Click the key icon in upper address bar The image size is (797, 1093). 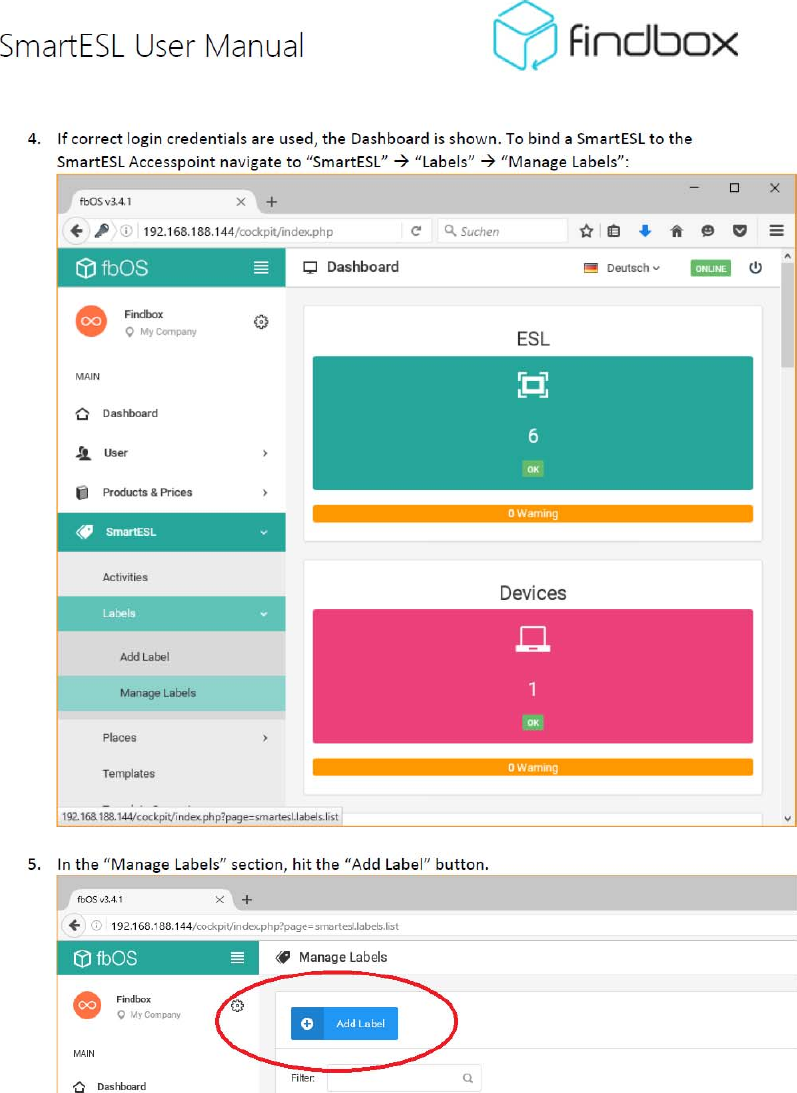[102, 231]
